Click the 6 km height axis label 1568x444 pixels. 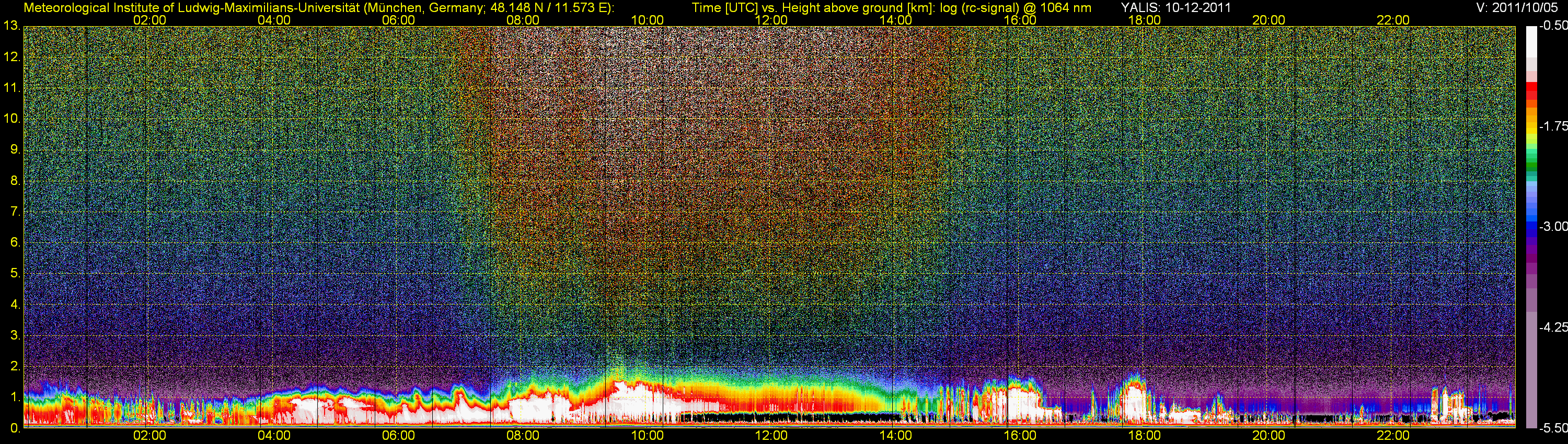point(15,243)
